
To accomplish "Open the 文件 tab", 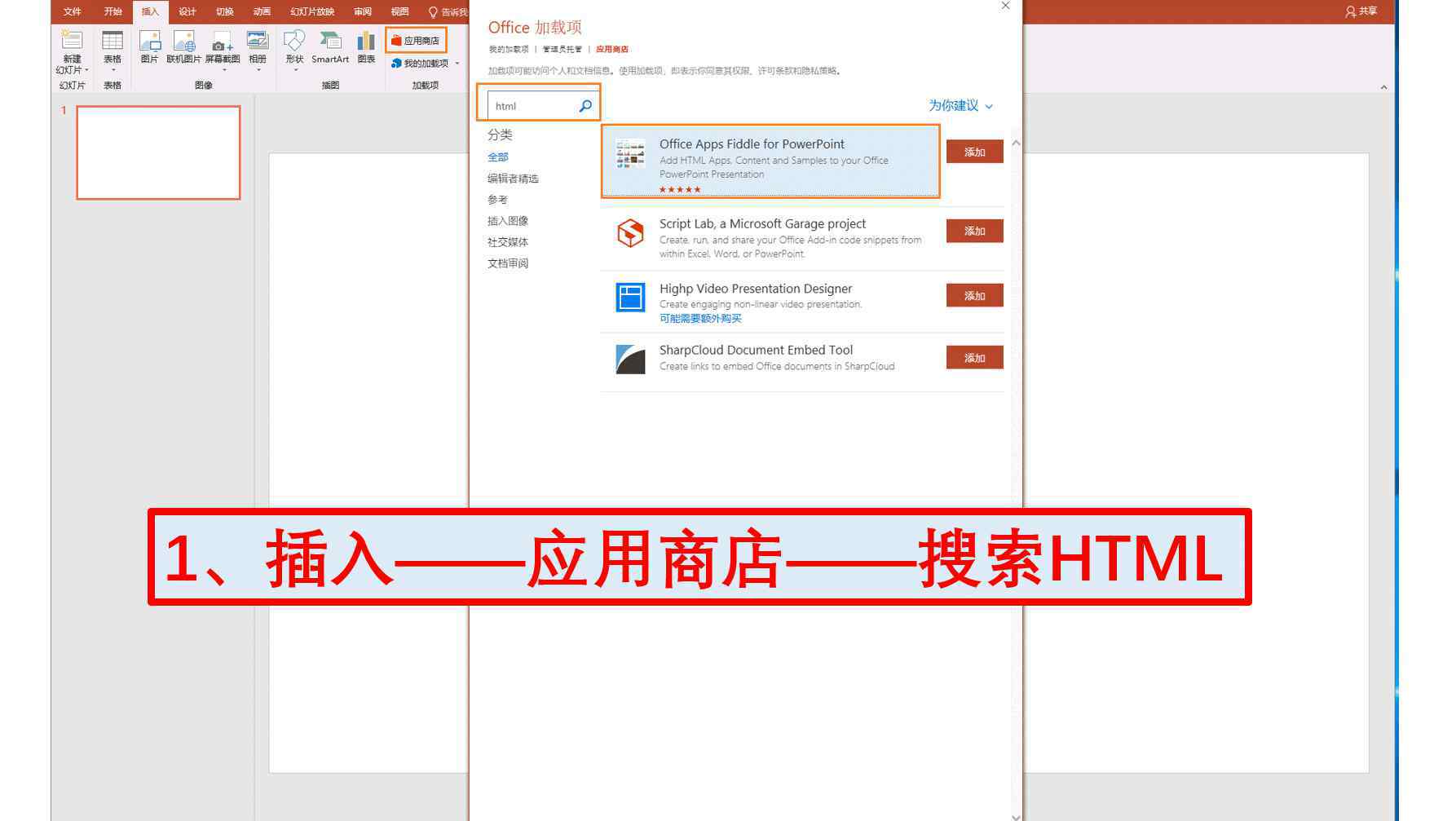I will tap(73, 11).
